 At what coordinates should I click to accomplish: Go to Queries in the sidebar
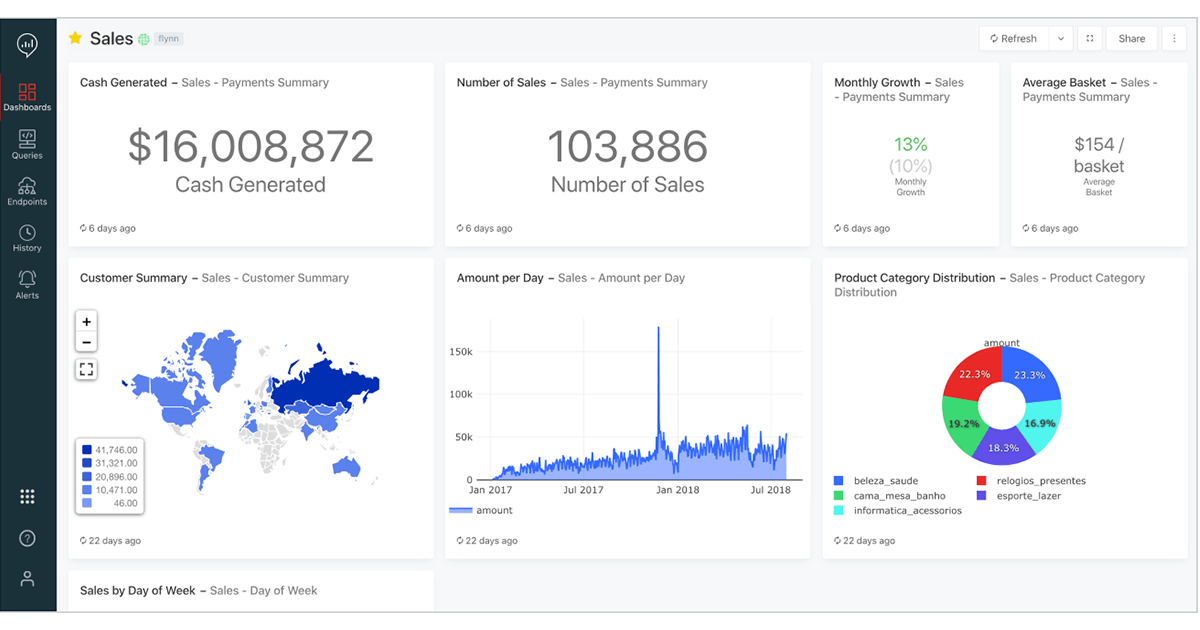27,144
